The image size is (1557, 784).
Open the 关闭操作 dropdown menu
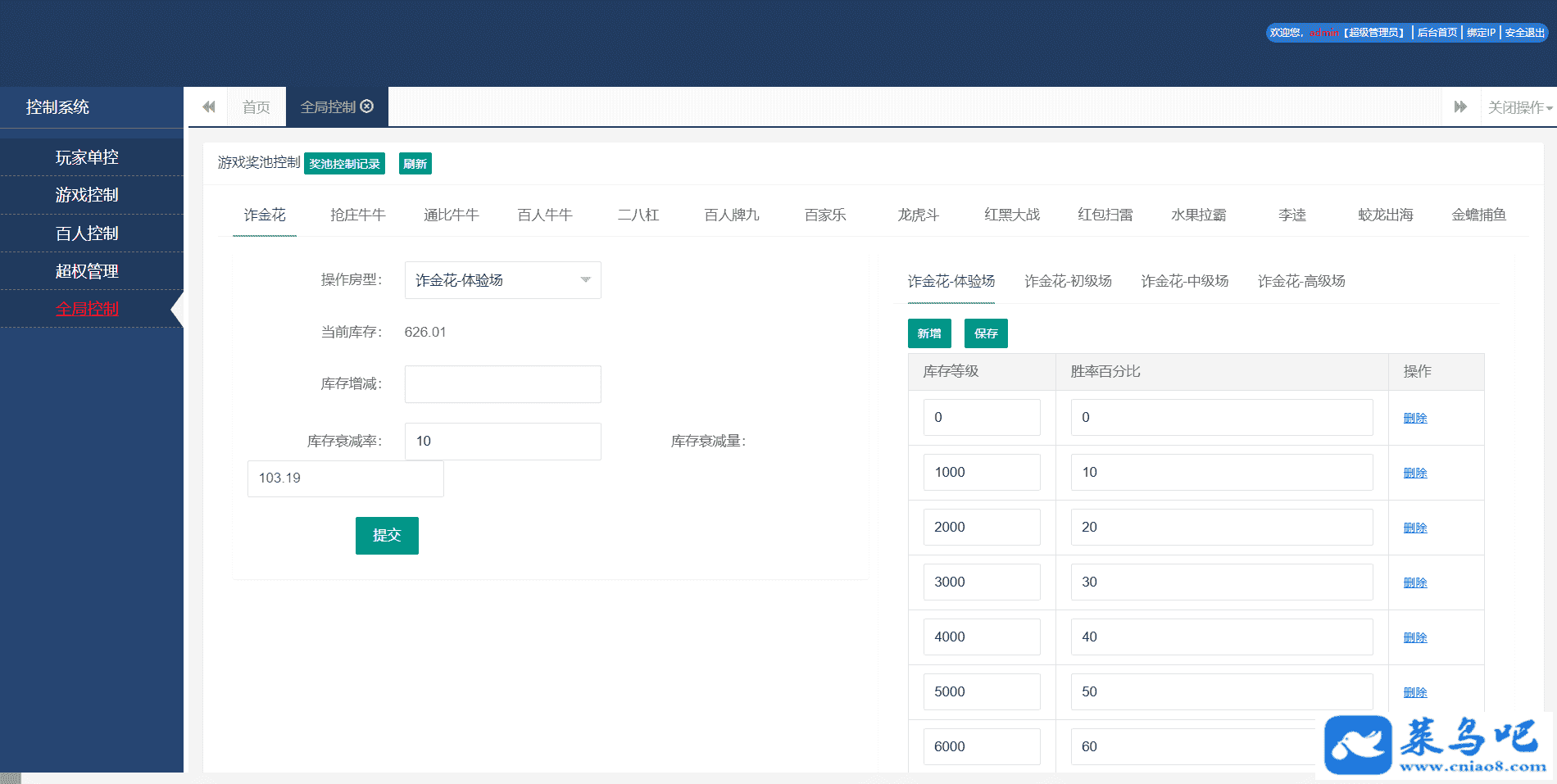[x=1519, y=107]
